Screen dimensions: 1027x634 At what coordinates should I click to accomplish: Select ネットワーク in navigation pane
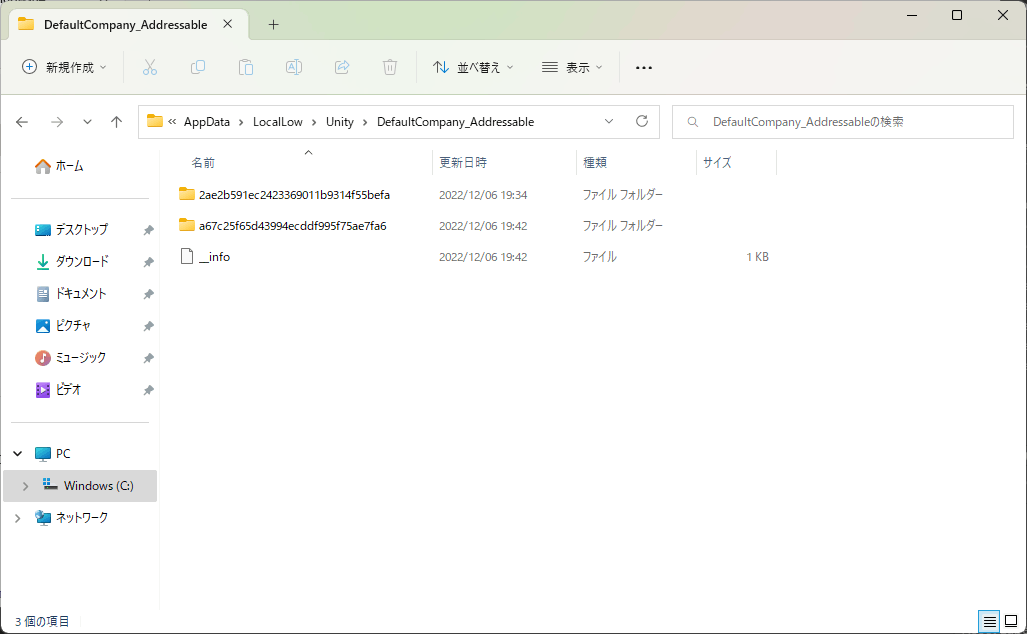tap(82, 518)
